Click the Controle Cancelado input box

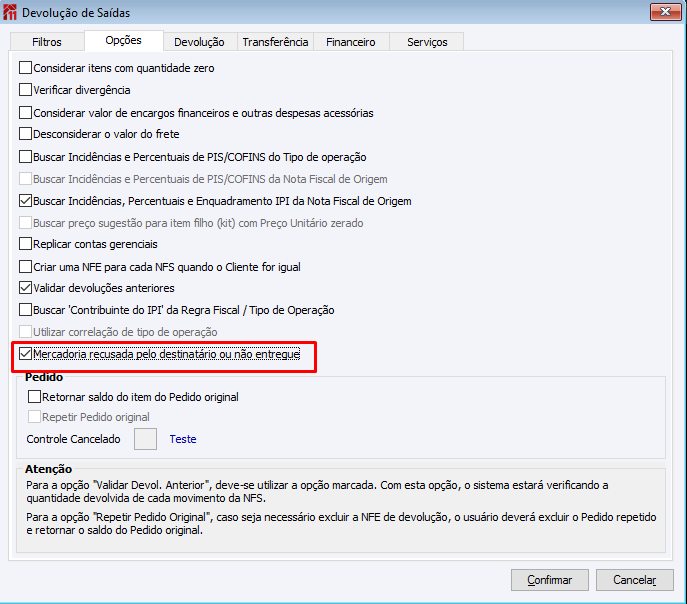click(x=145, y=439)
